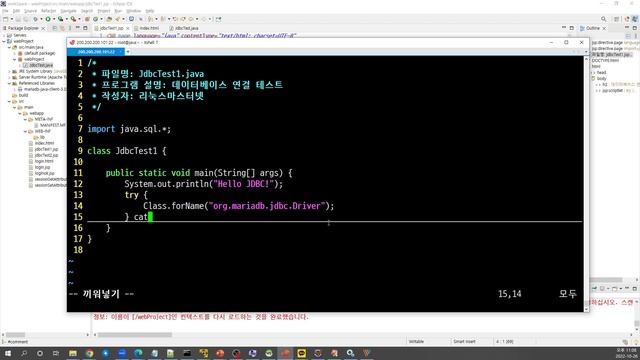Click the New file icon in Eclipse toolbar
The width and height of the screenshot is (640, 360).
(5, 19)
